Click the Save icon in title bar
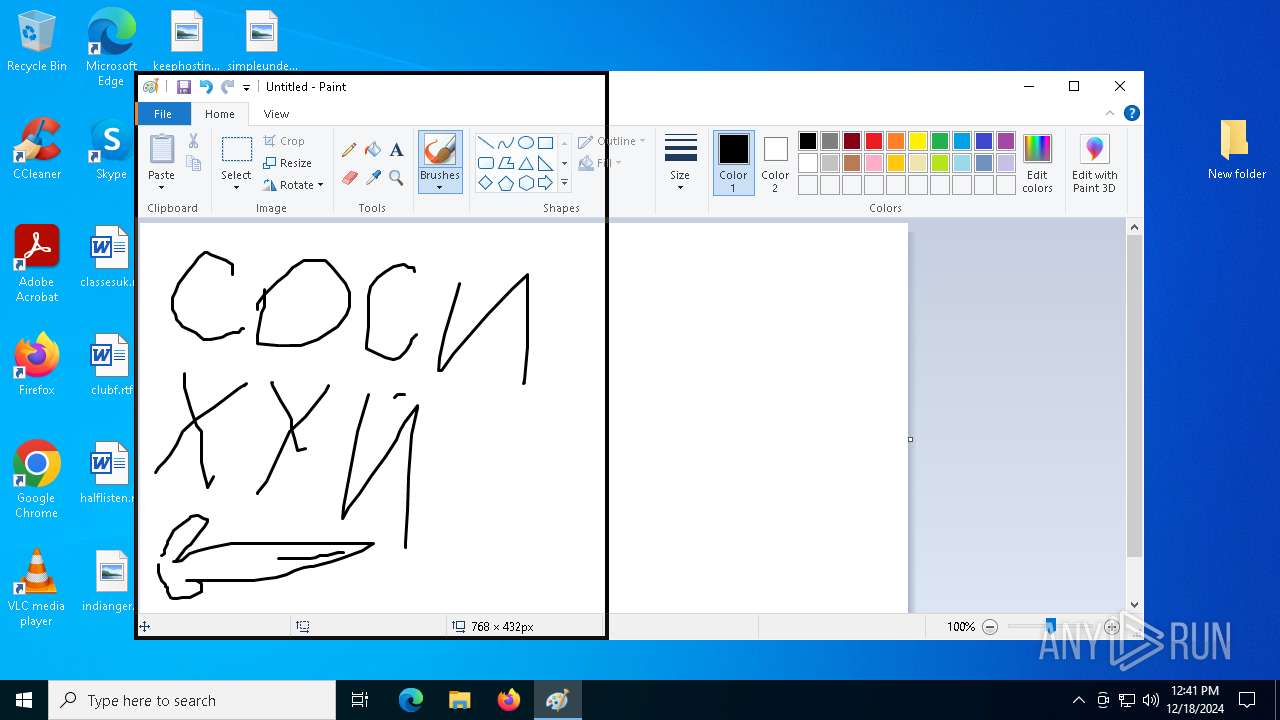Screen dimensions: 1280x720 click(184, 87)
